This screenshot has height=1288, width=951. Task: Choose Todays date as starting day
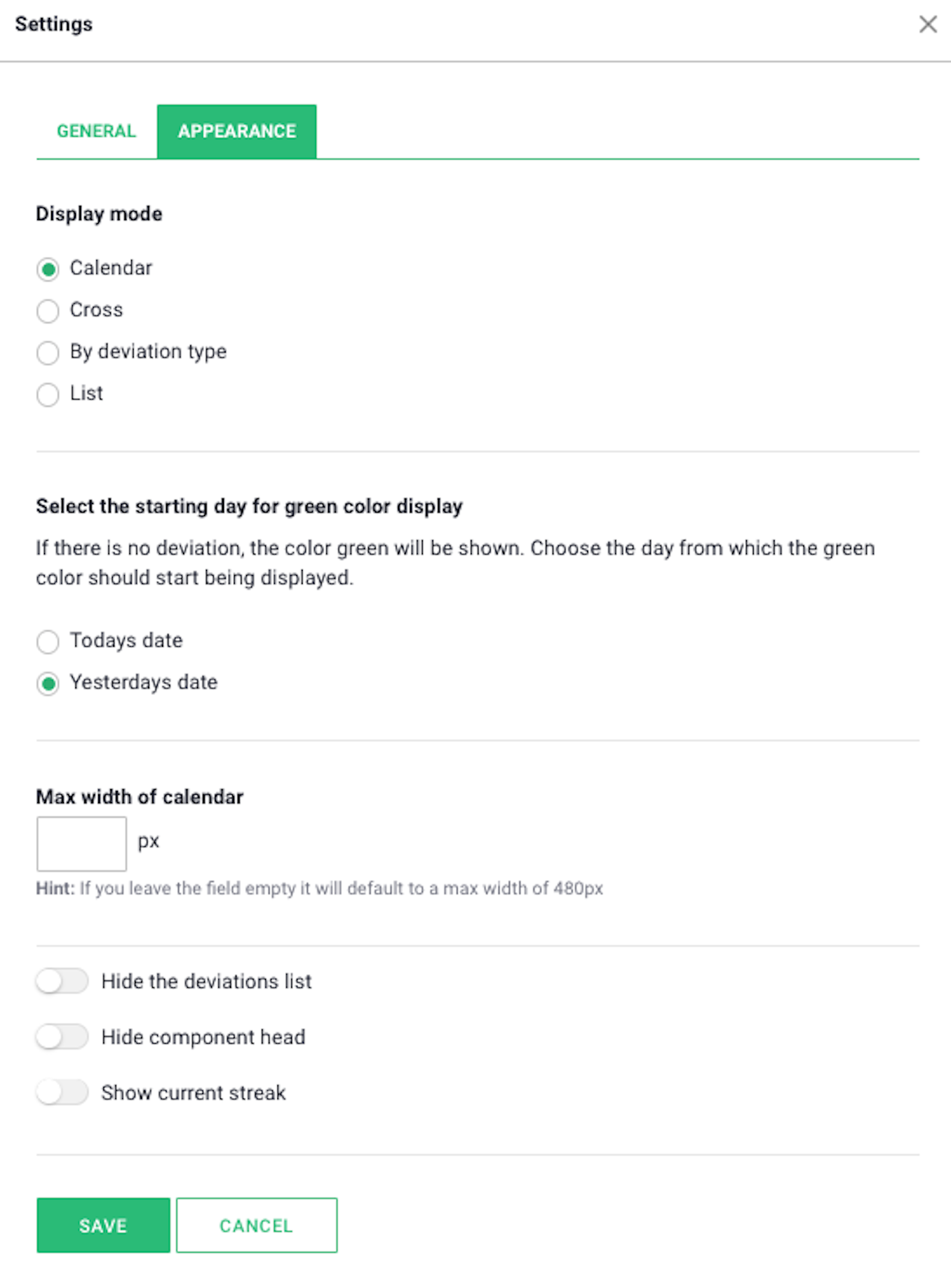tap(48, 641)
